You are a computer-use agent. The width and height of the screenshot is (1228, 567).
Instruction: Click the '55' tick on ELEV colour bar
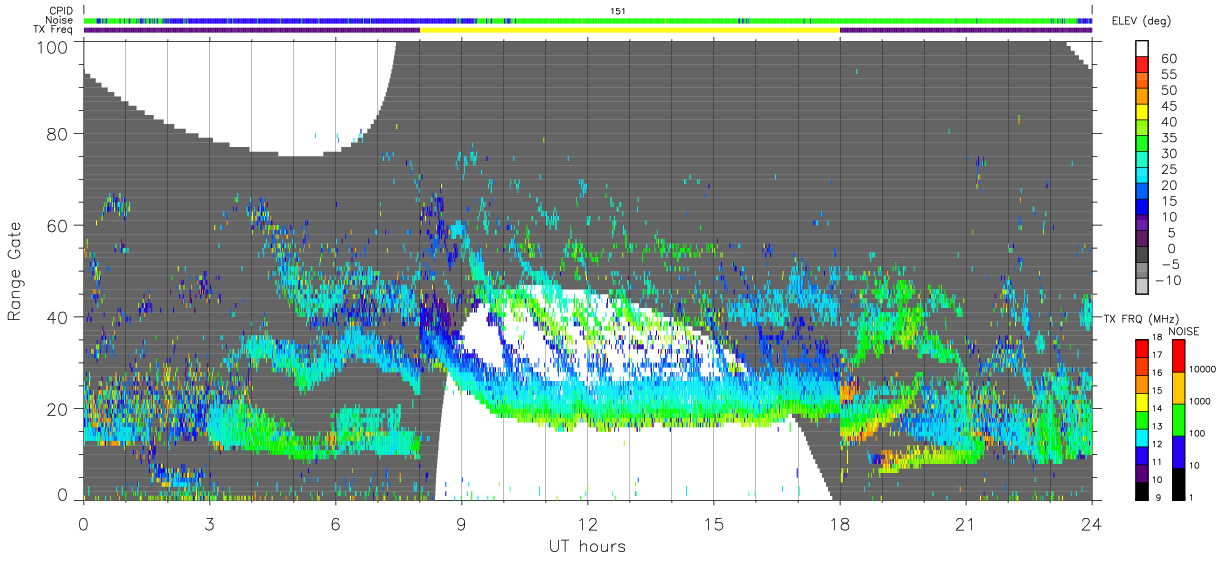point(1167,75)
